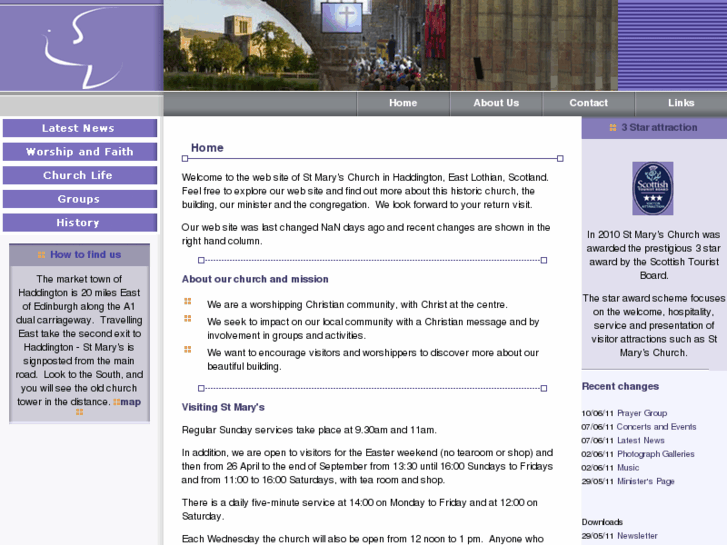Screen dimensions: 727x545
Task: Open the Contact page
Action: pyautogui.click(x=588, y=103)
